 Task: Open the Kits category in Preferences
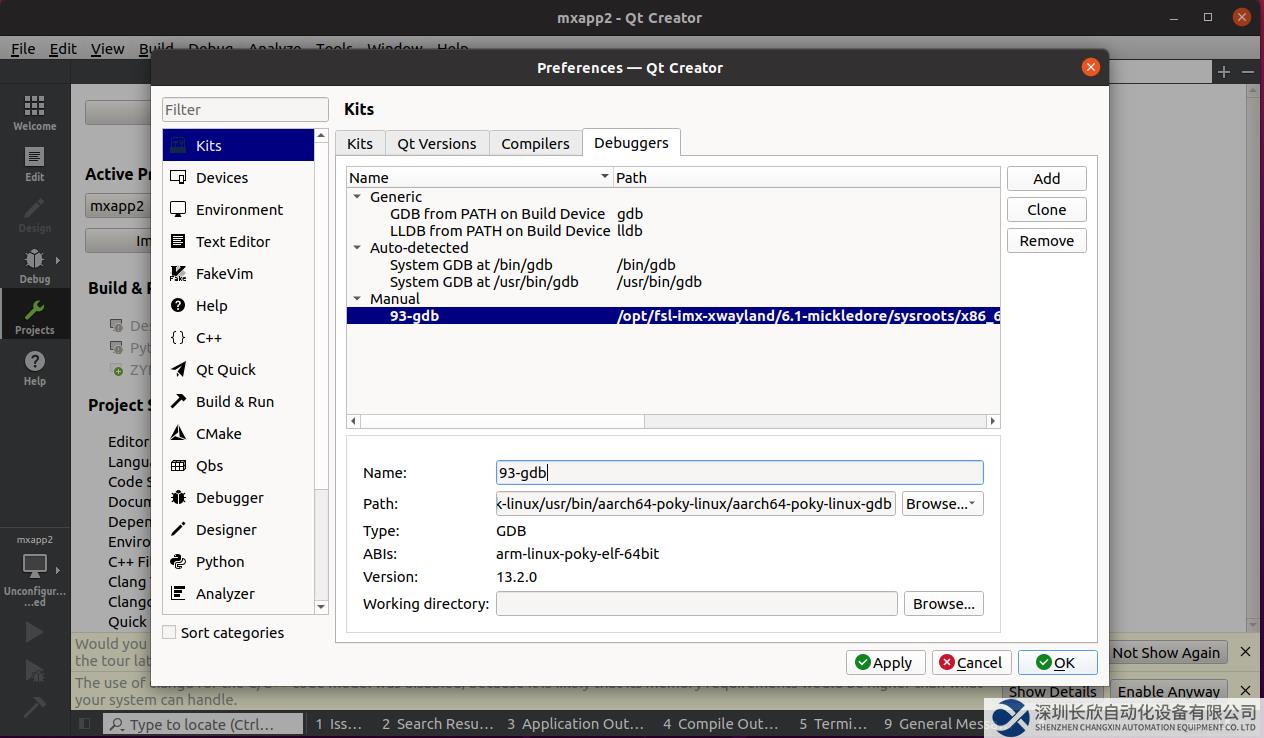pyautogui.click(x=238, y=145)
